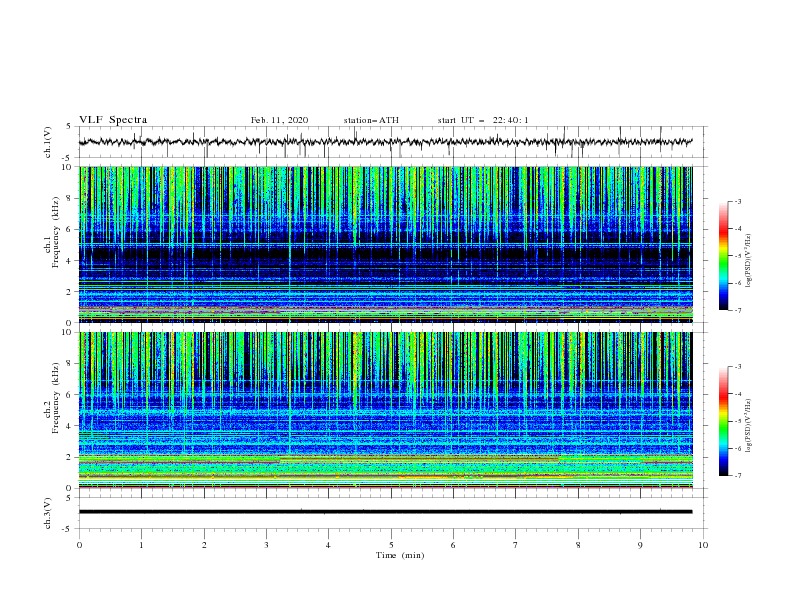Click the "9" tick on the time axis

pos(640,545)
